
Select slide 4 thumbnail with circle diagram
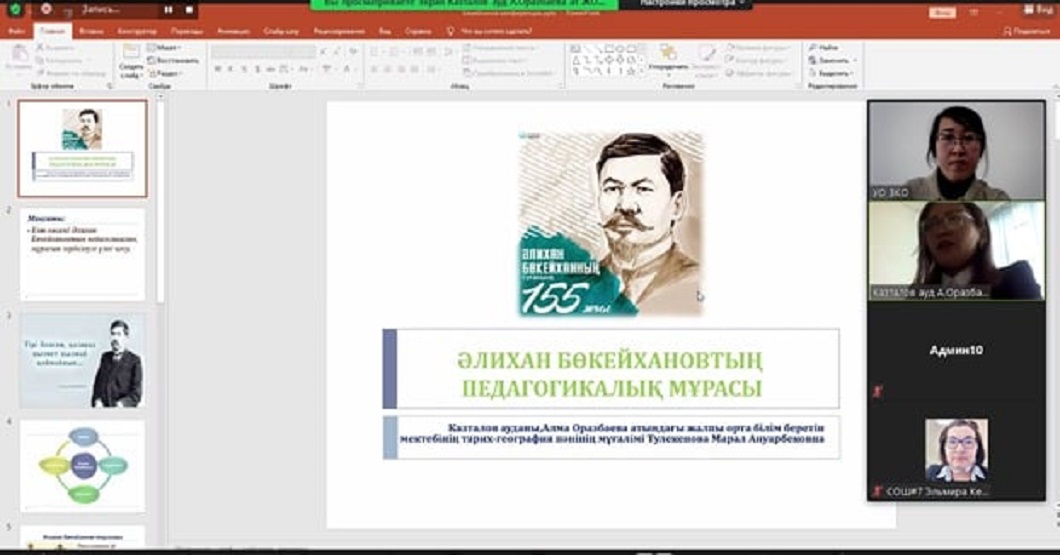pyautogui.click(x=82, y=466)
